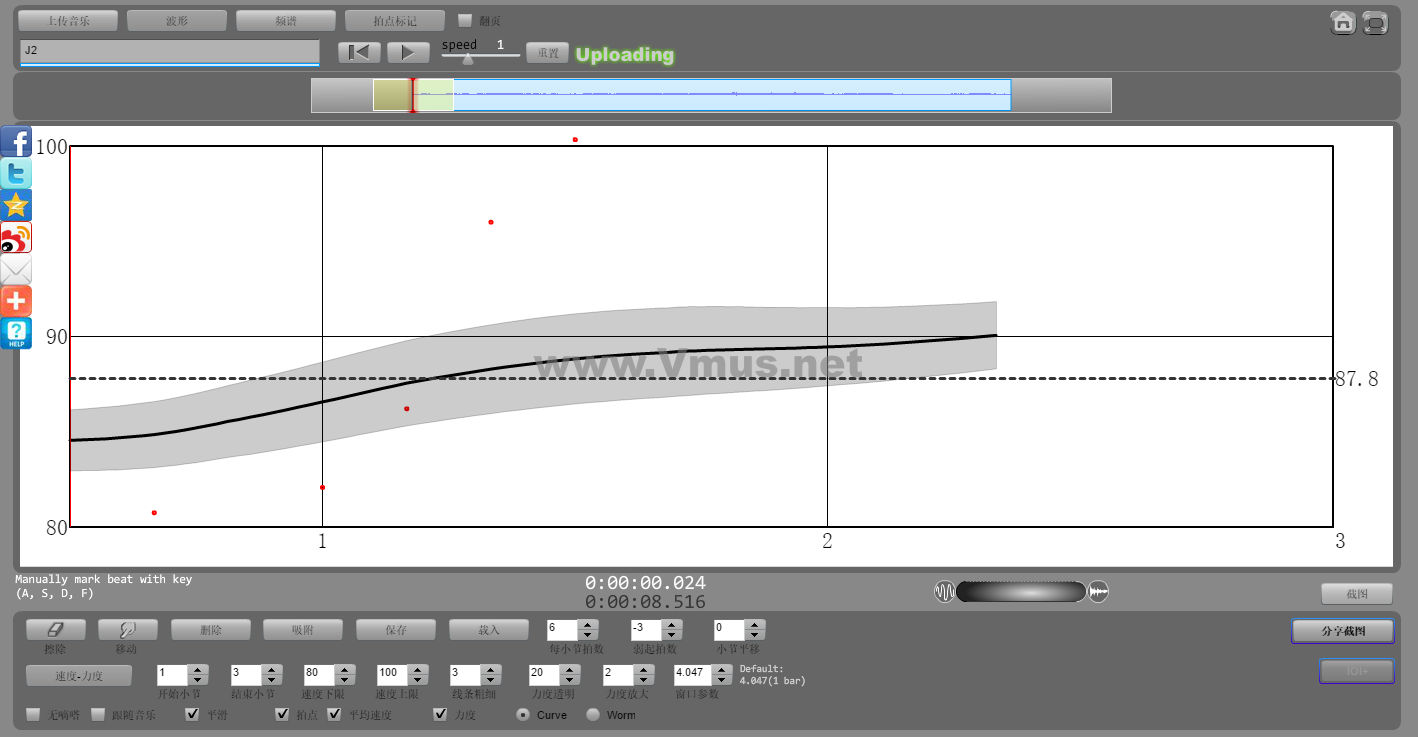Share via the Twitter sidebar icon
This screenshot has height=737, width=1418.
pos(16,173)
